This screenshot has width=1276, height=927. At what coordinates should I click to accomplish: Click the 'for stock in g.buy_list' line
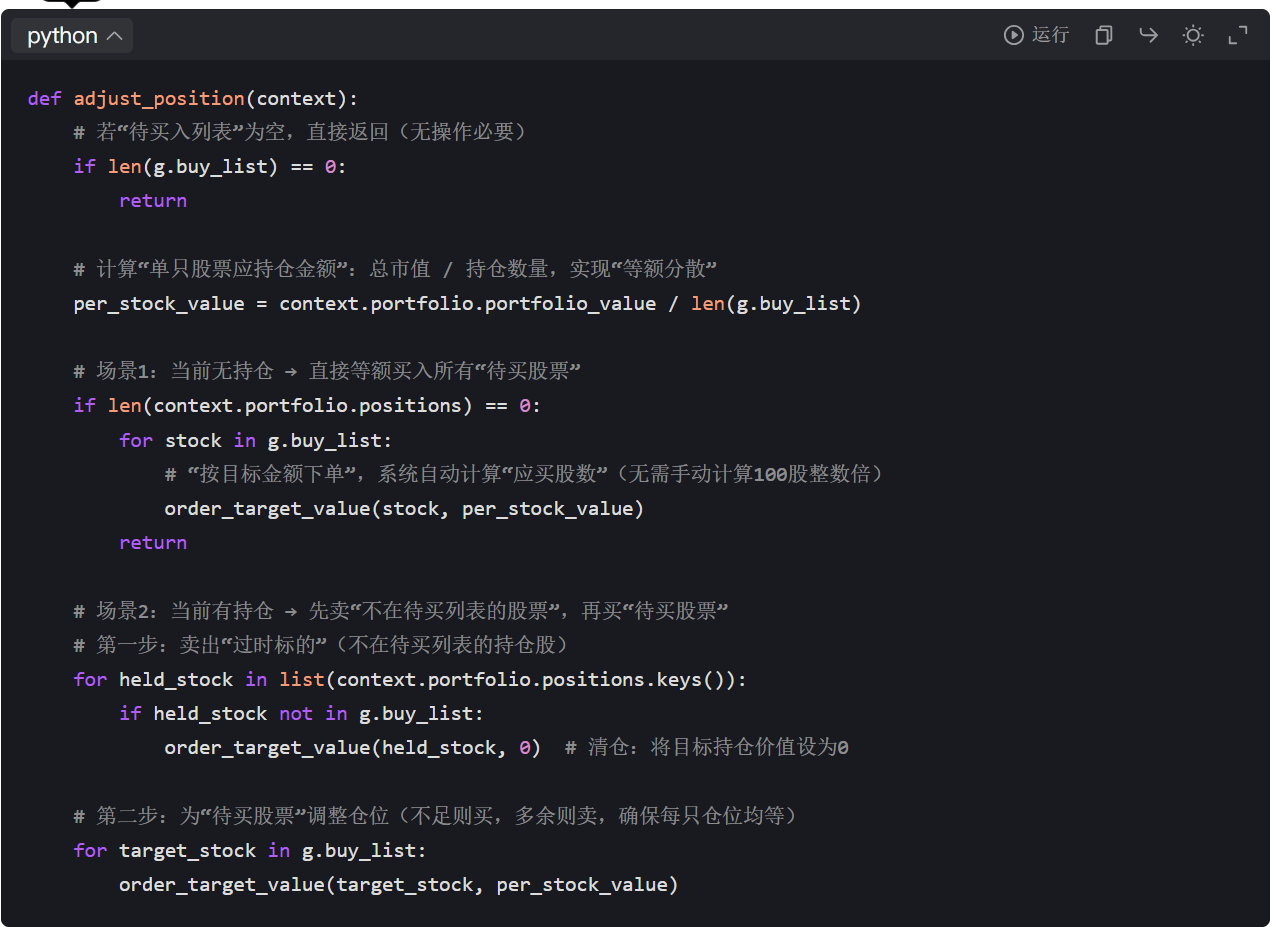pos(256,440)
